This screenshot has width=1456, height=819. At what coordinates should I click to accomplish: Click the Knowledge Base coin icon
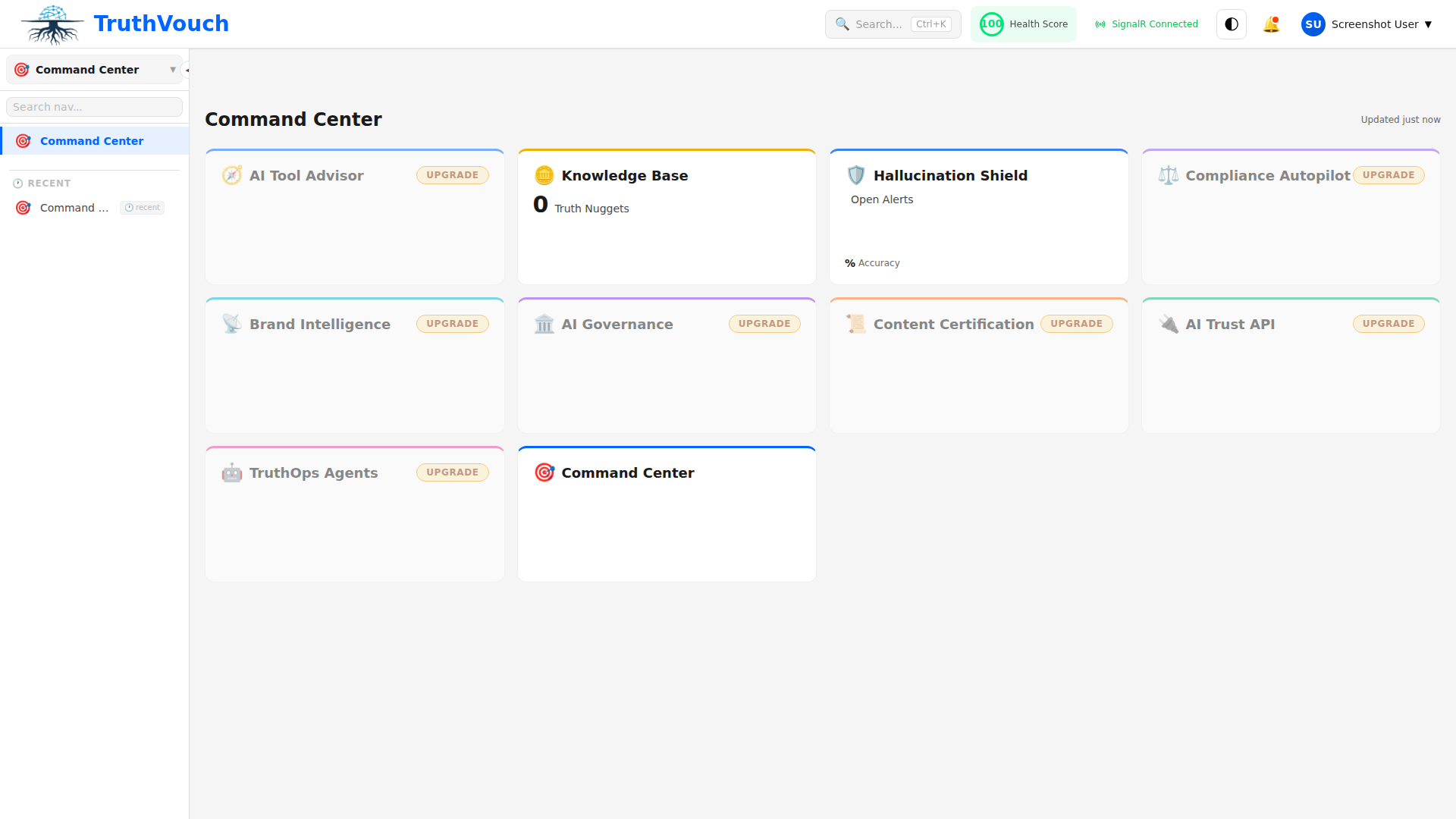click(544, 175)
